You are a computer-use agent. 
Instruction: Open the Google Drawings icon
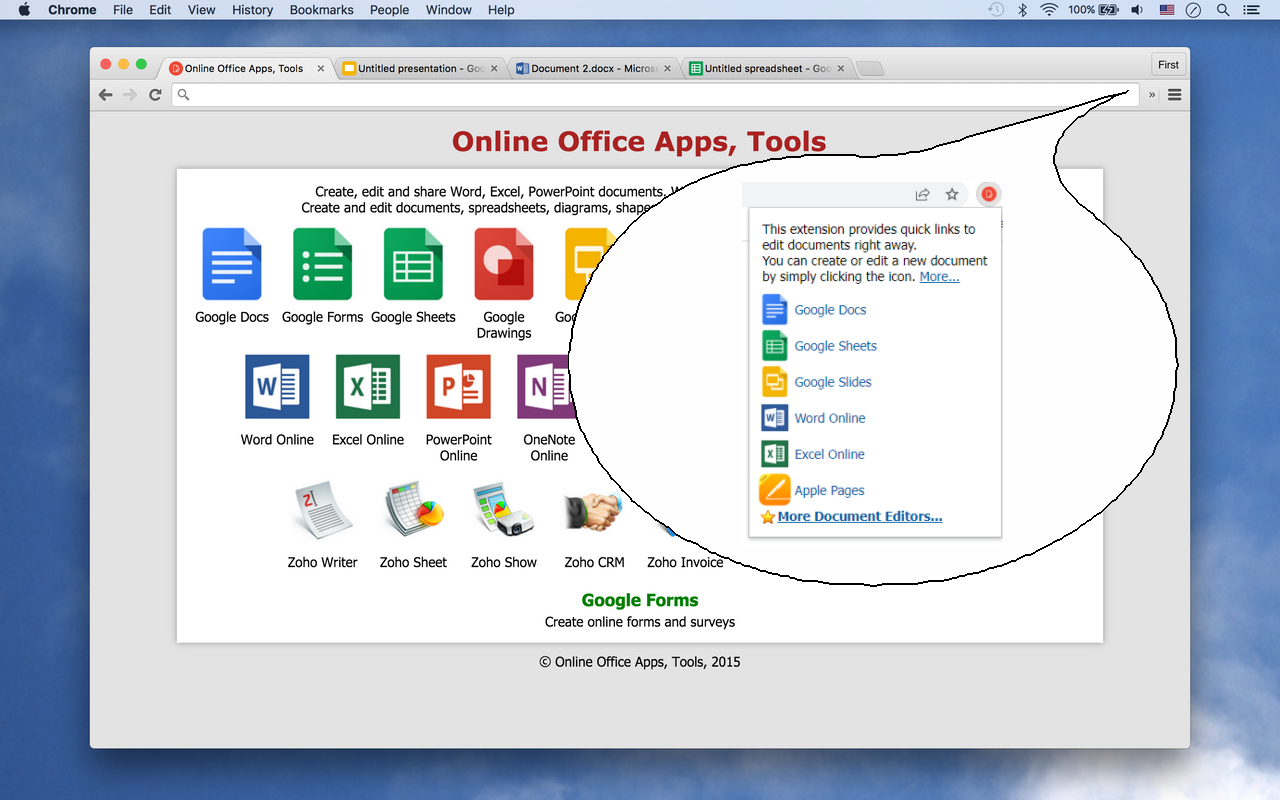coord(504,264)
